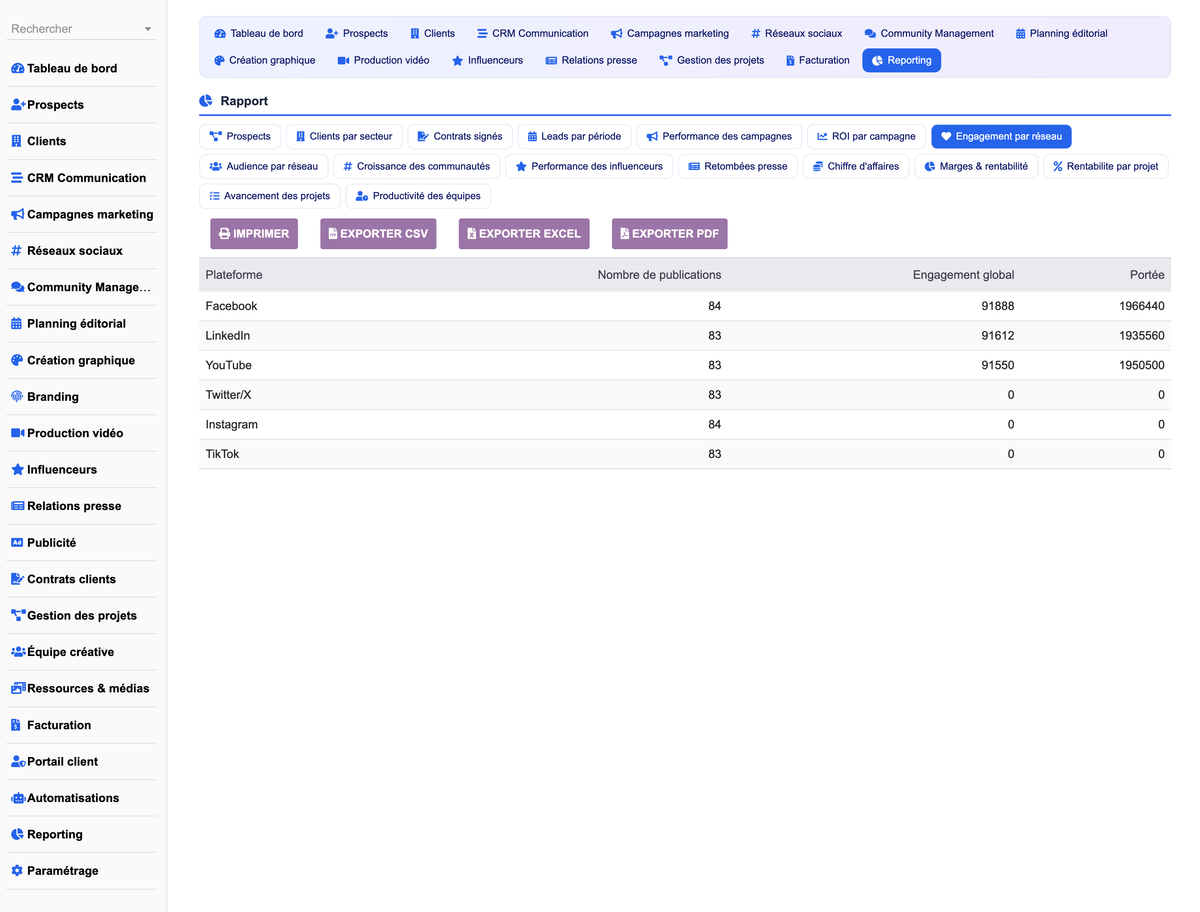Show Performance des influenceurs report
Image resolution: width=1200 pixels, height=912 pixels.
click(x=589, y=167)
